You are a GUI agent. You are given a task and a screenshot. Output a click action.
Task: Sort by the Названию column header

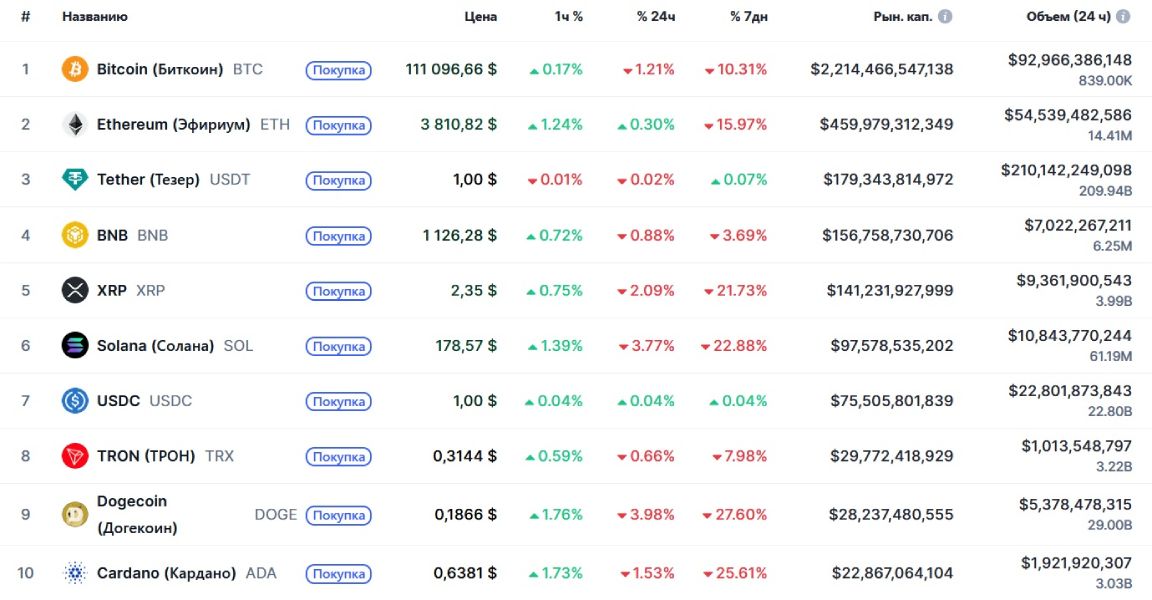point(95,17)
